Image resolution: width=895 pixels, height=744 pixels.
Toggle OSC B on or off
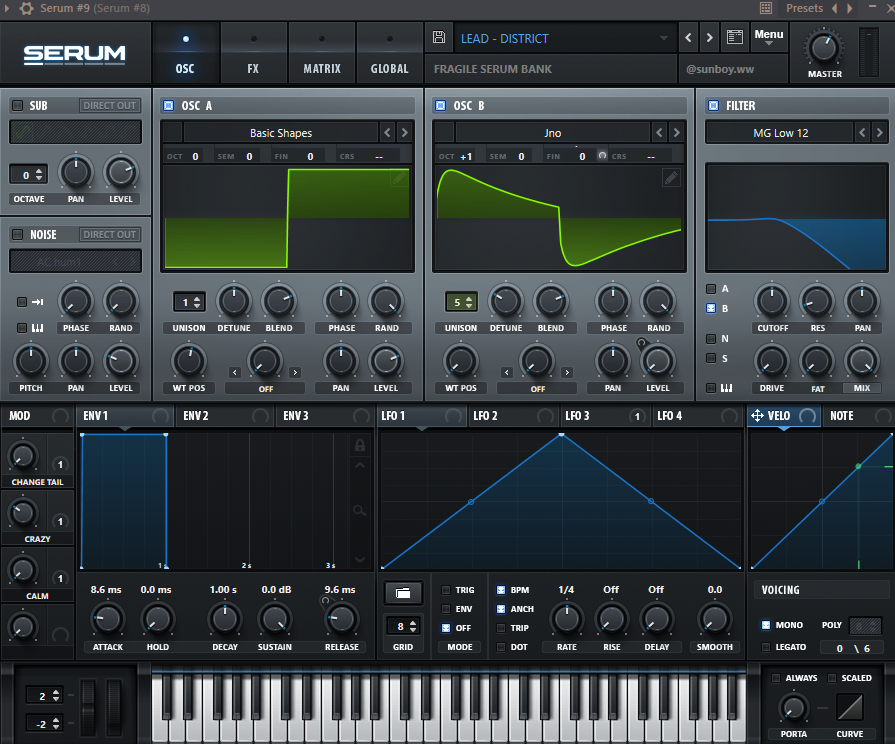point(441,105)
